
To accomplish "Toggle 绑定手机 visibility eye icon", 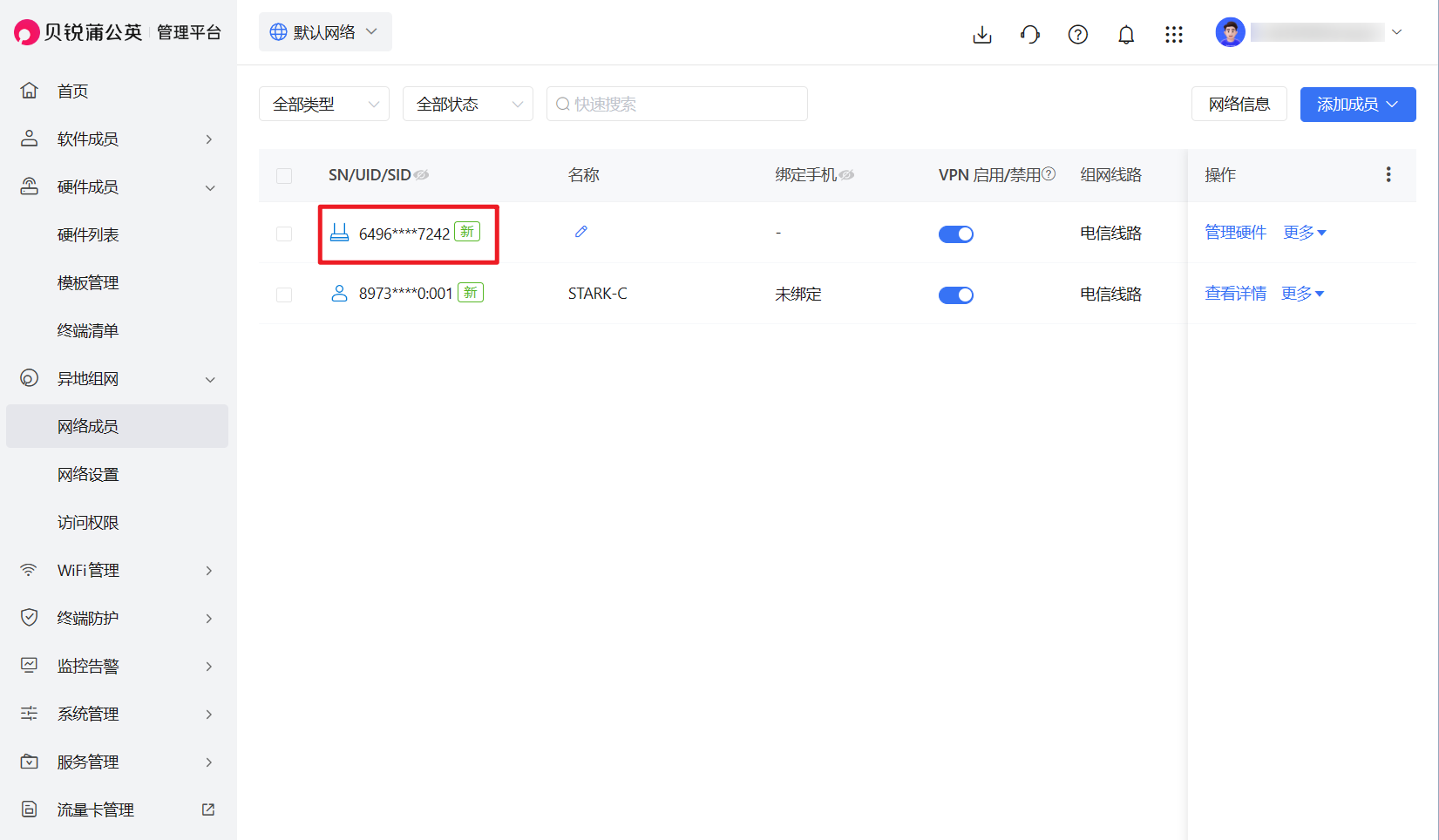I will 846,175.
